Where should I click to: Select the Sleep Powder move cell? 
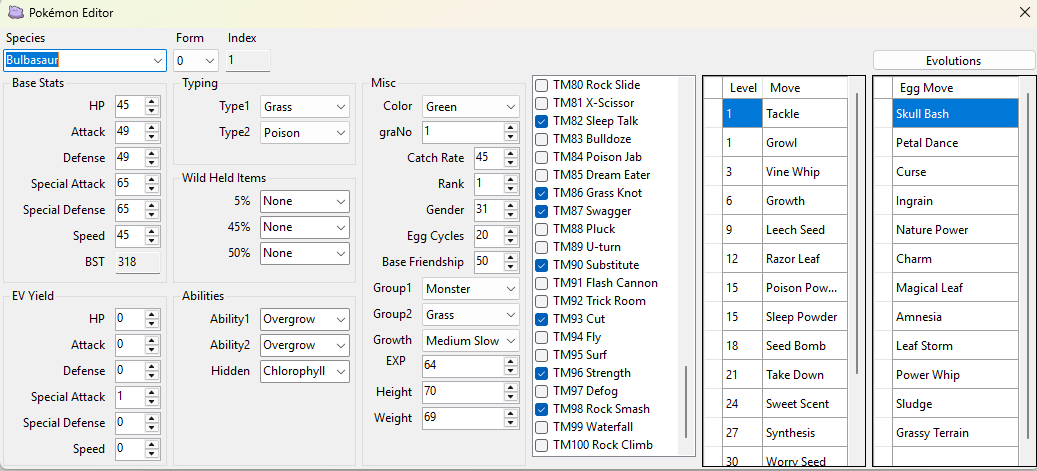click(x=804, y=317)
